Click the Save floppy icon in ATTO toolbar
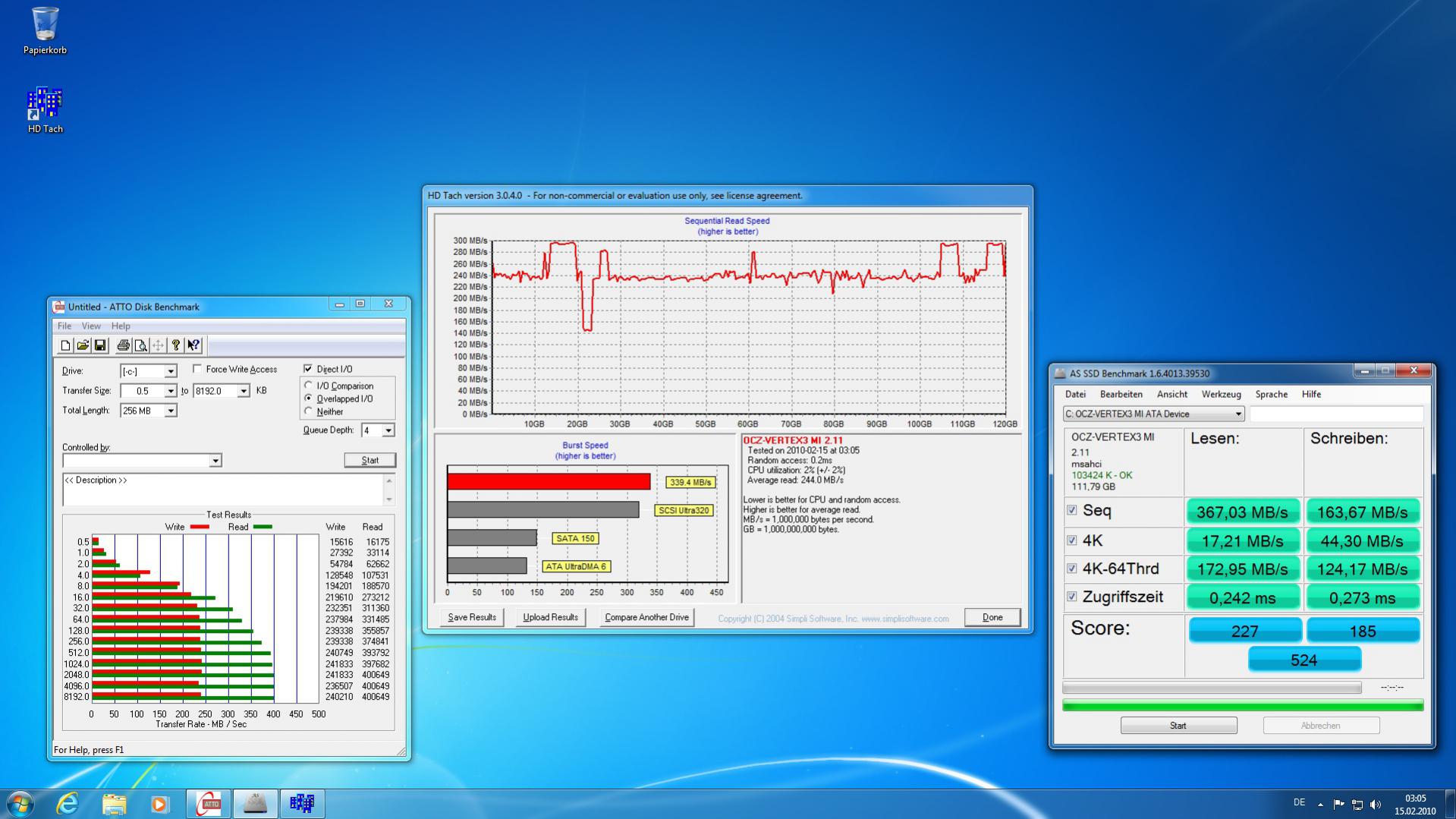Viewport: 1456px width, 819px height. [99, 345]
